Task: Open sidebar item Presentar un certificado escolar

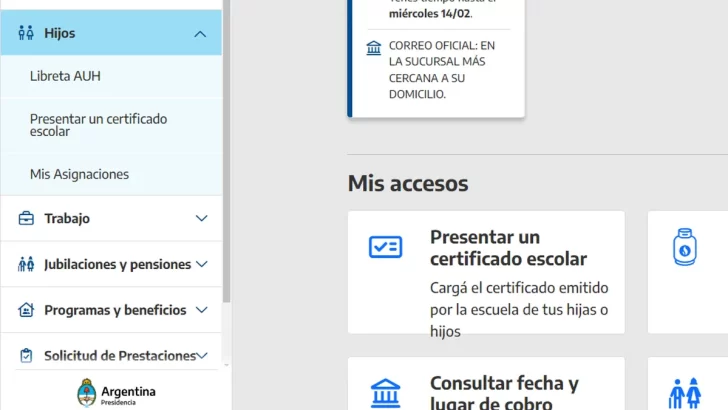Action: pos(98,125)
